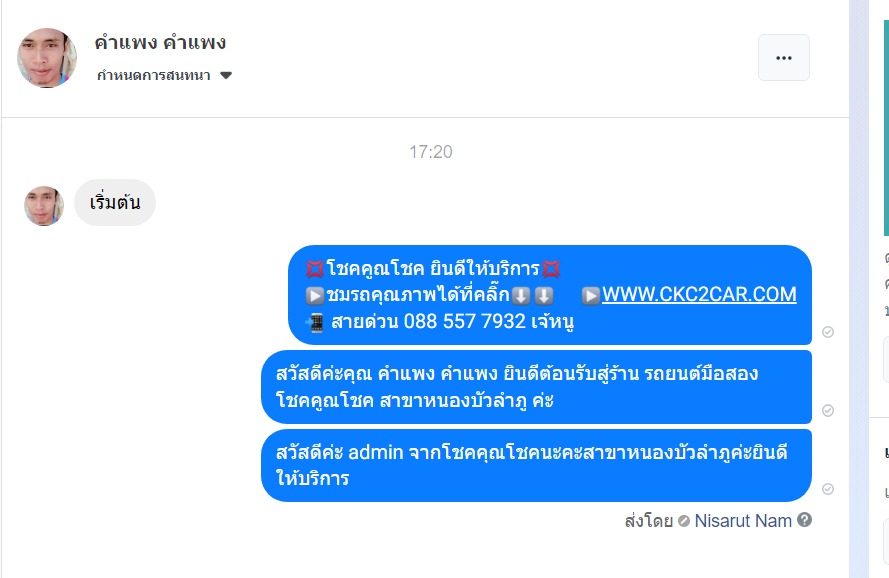
Task: Click the sender name Nisarut Nam
Action: (x=743, y=520)
